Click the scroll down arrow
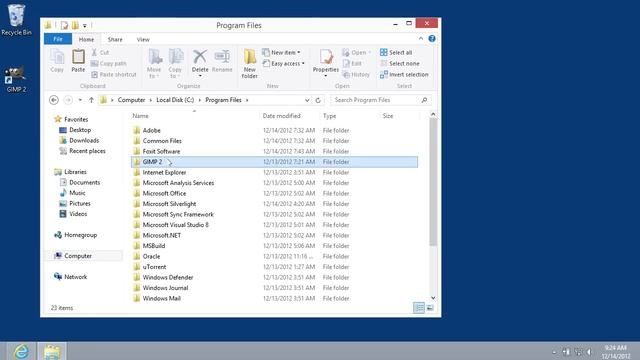Image resolution: width=640 pixels, height=360 pixels. pos(433,298)
